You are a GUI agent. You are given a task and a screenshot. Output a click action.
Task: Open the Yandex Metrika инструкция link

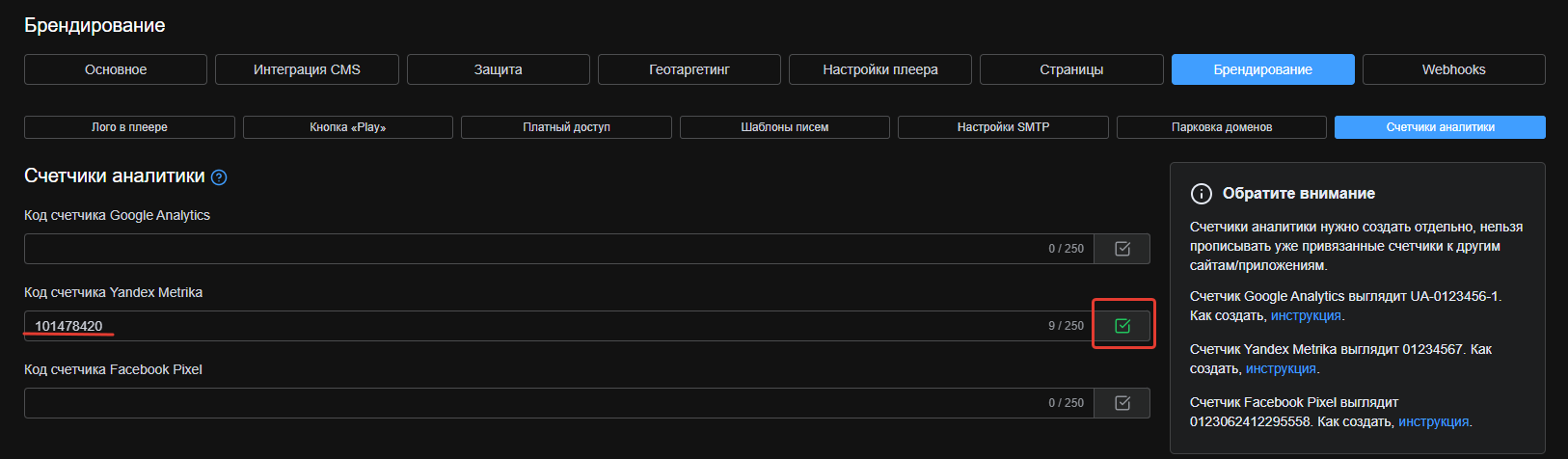click(1281, 368)
